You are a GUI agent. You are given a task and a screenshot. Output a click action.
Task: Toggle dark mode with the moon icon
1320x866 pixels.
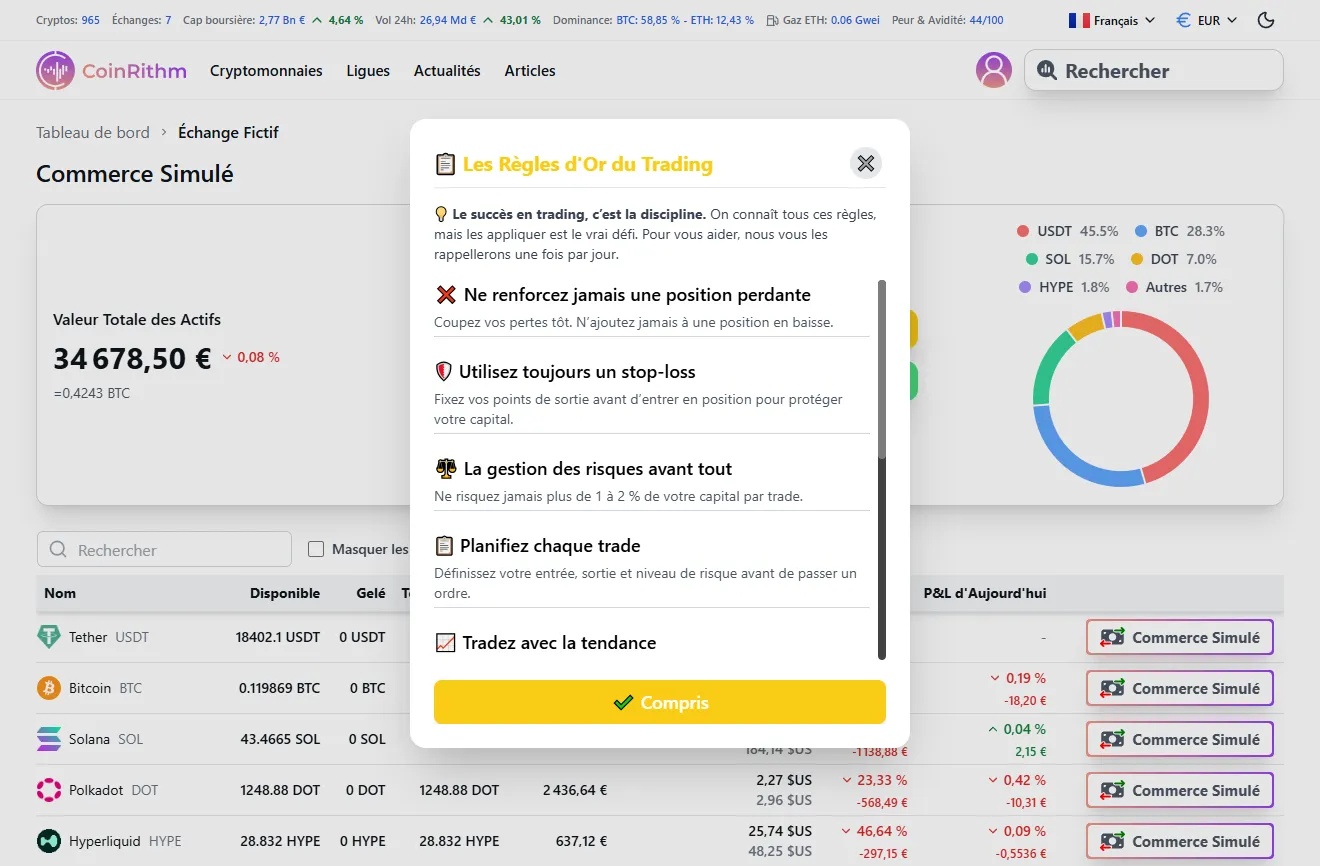pyautogui.click(x=1266, y=19)
